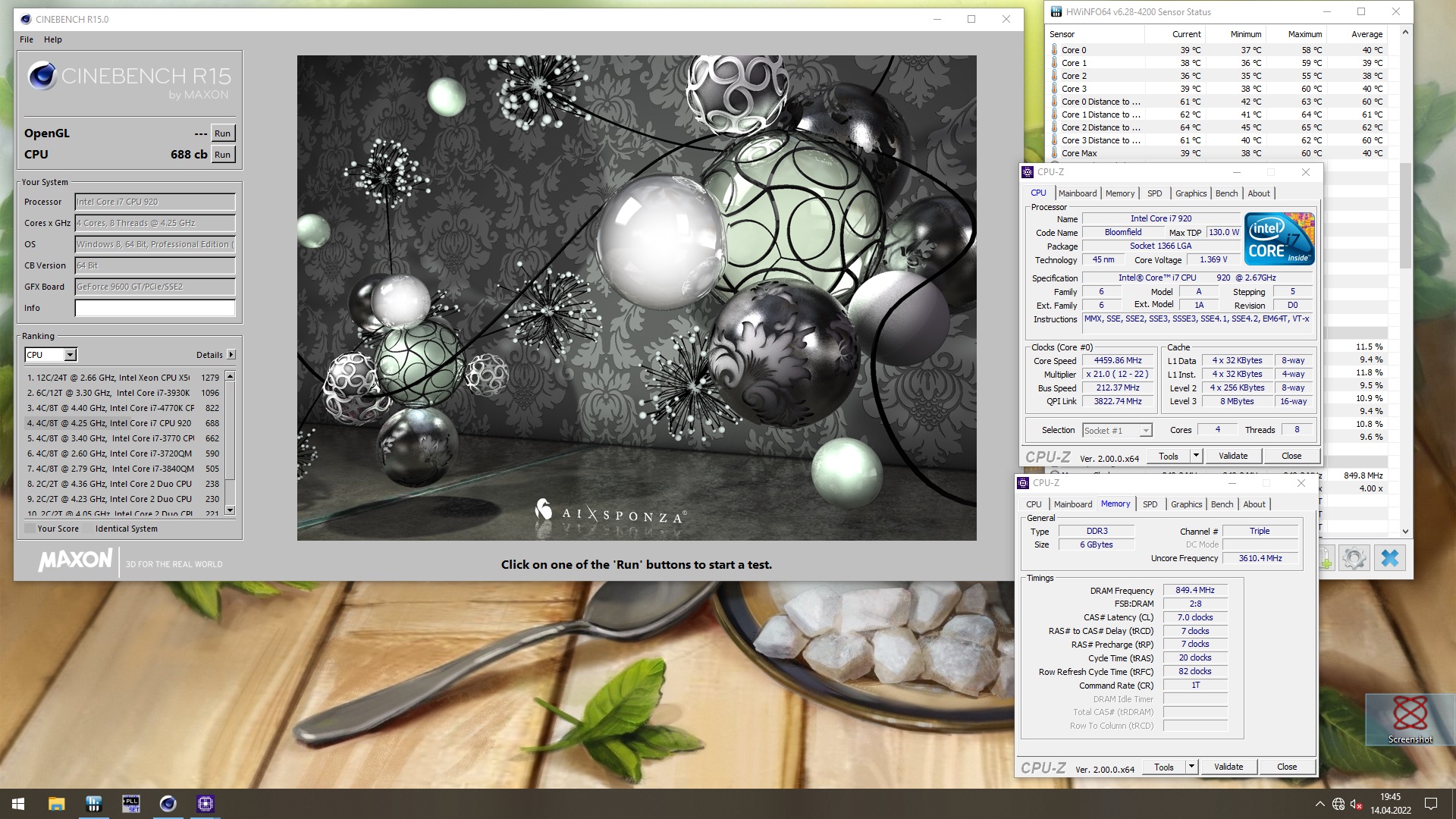Open notification center icon
This screenshot has height=819, width=1456.
pyautogui.click(x=1430, y=804)
